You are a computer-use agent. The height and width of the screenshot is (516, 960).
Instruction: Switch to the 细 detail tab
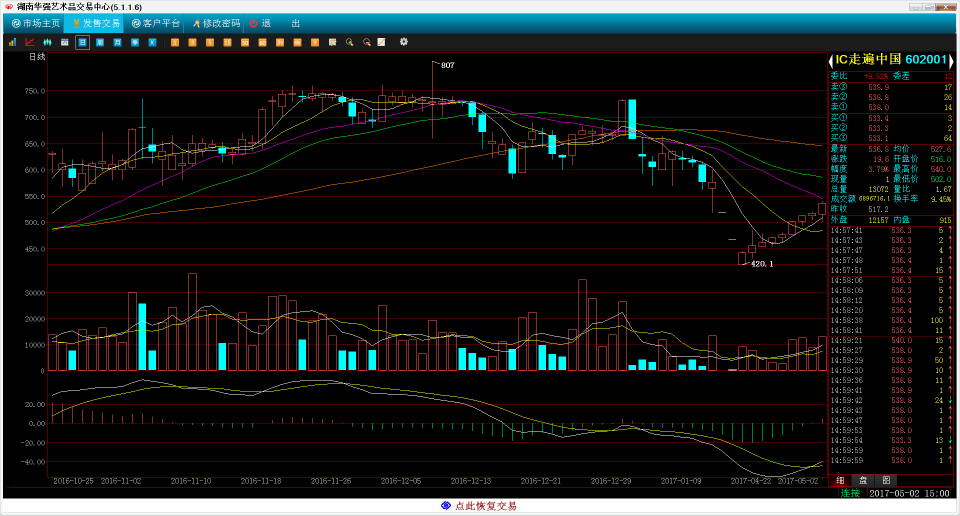(841, 480)
